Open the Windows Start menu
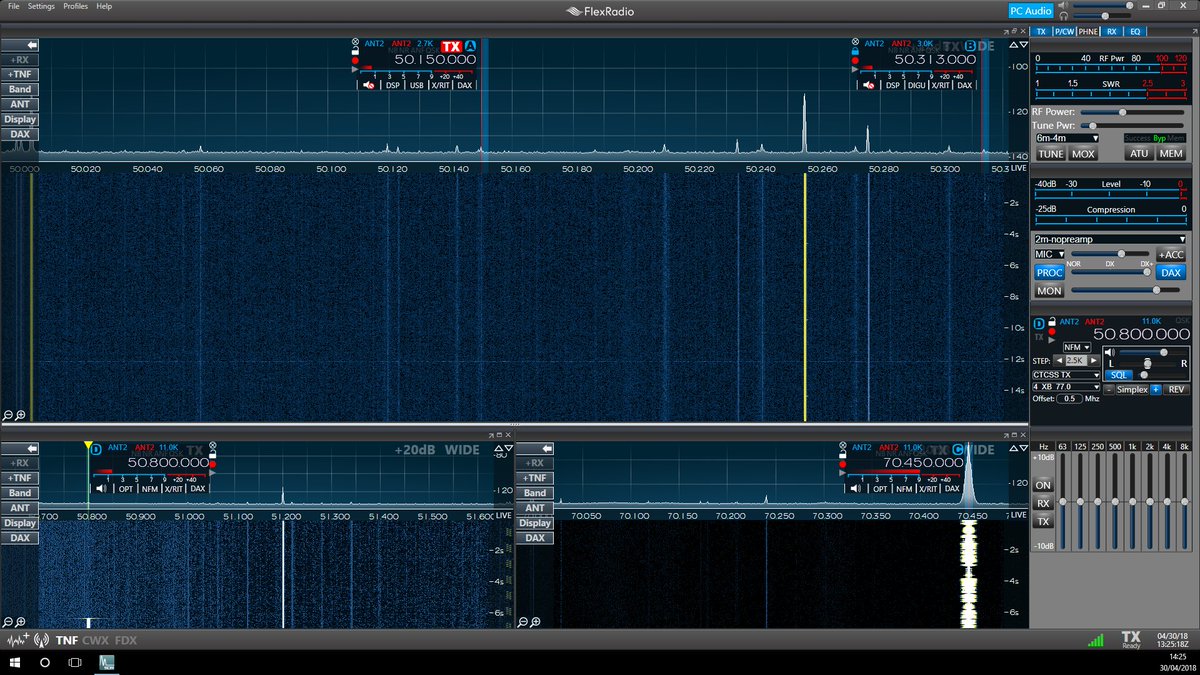This screenshot has height=675, width=1200. coord(14,663)
